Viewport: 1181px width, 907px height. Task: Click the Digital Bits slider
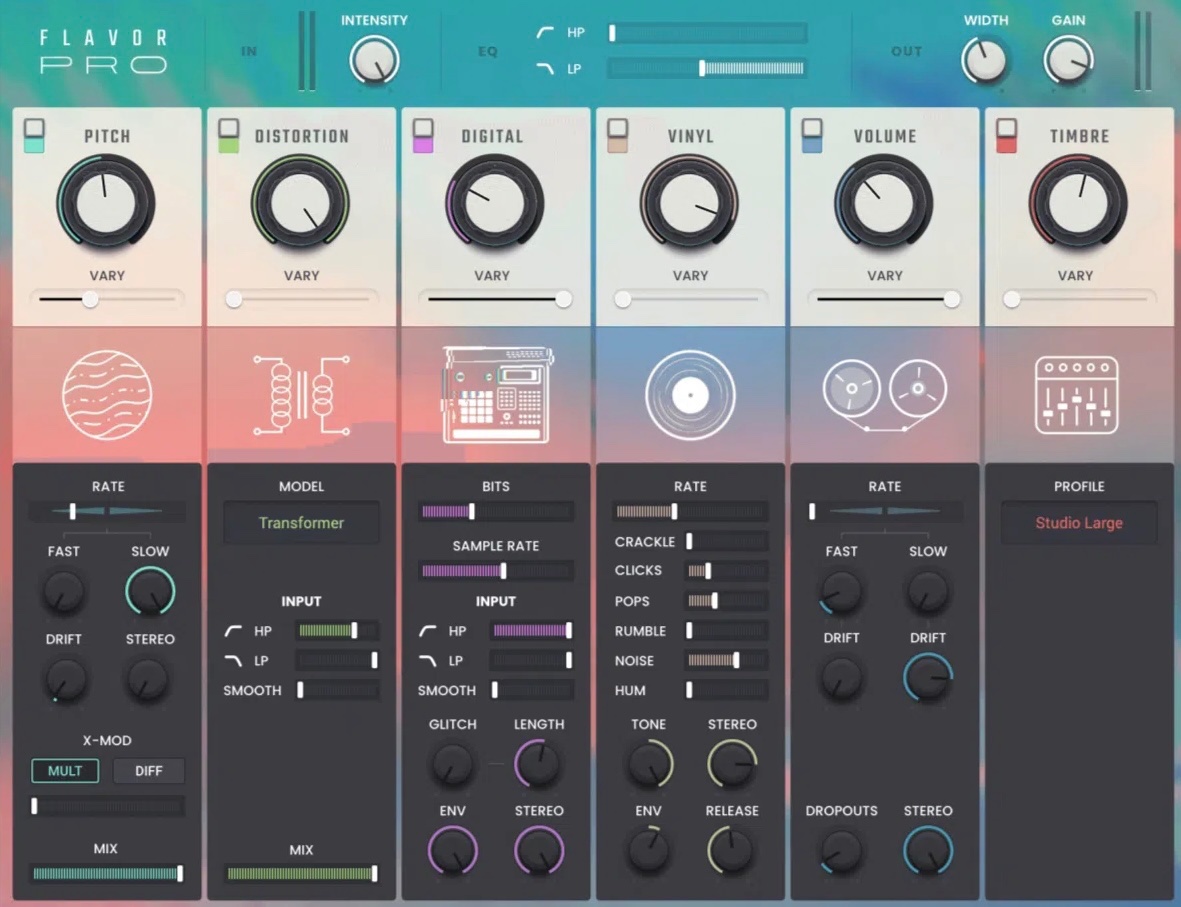click(496, 512)
